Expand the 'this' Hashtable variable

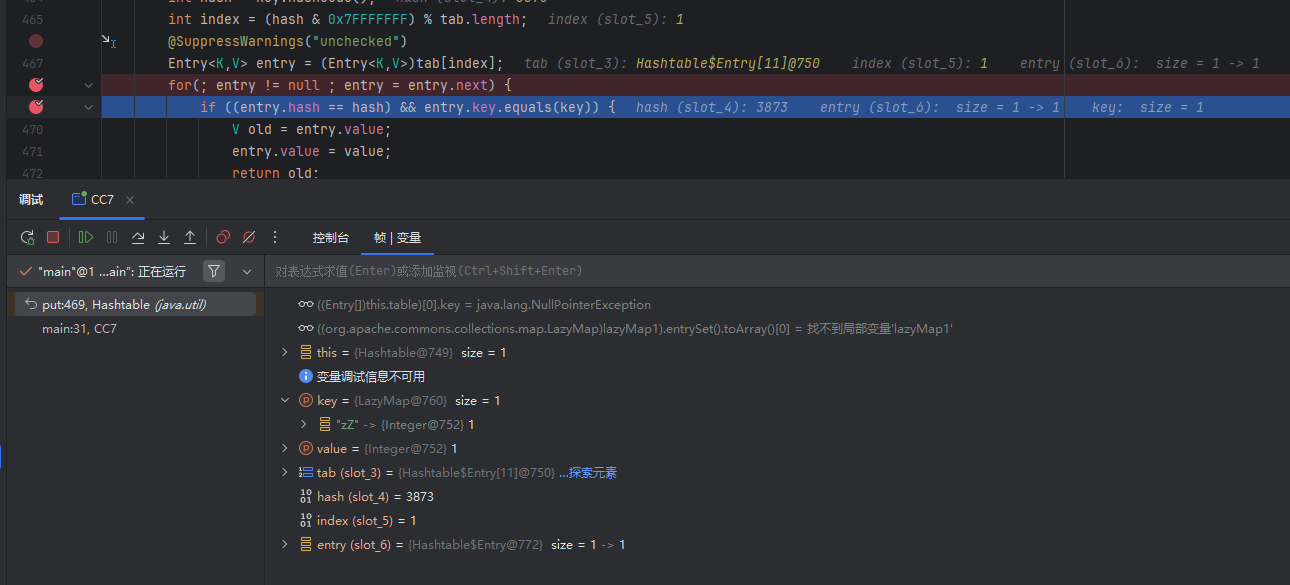284,352
